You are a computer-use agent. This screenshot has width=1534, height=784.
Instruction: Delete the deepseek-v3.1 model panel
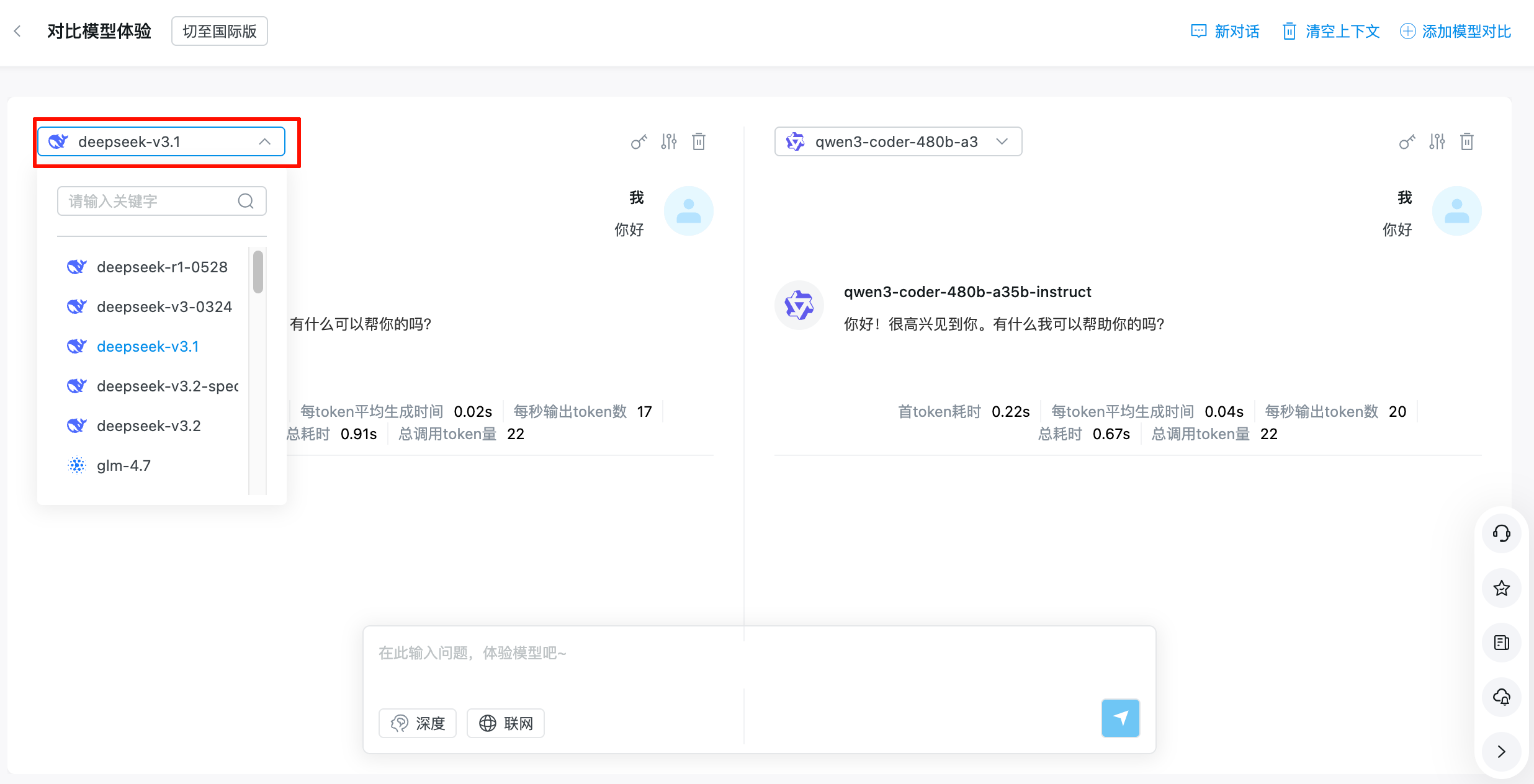click(x=699, y=141)
